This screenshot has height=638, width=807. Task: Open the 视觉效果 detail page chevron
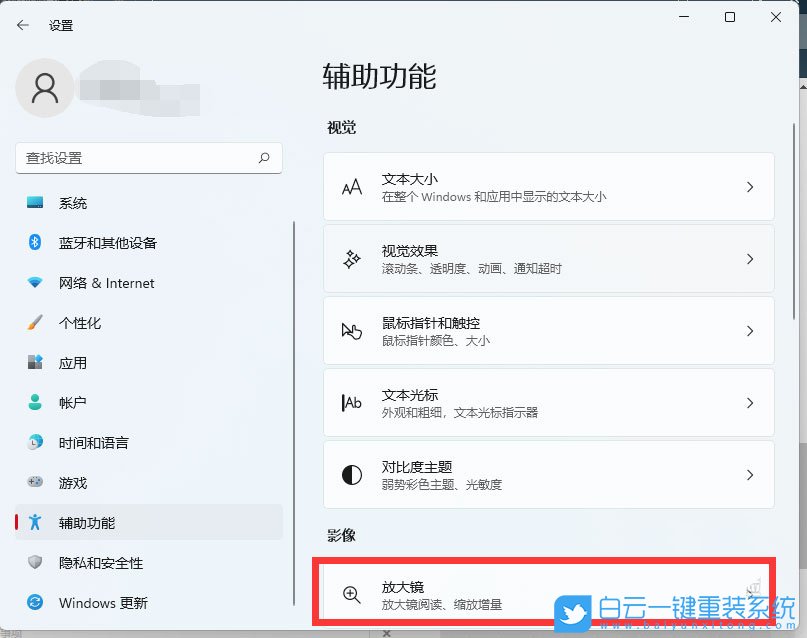pyautogui.click(x=750, y=258)
